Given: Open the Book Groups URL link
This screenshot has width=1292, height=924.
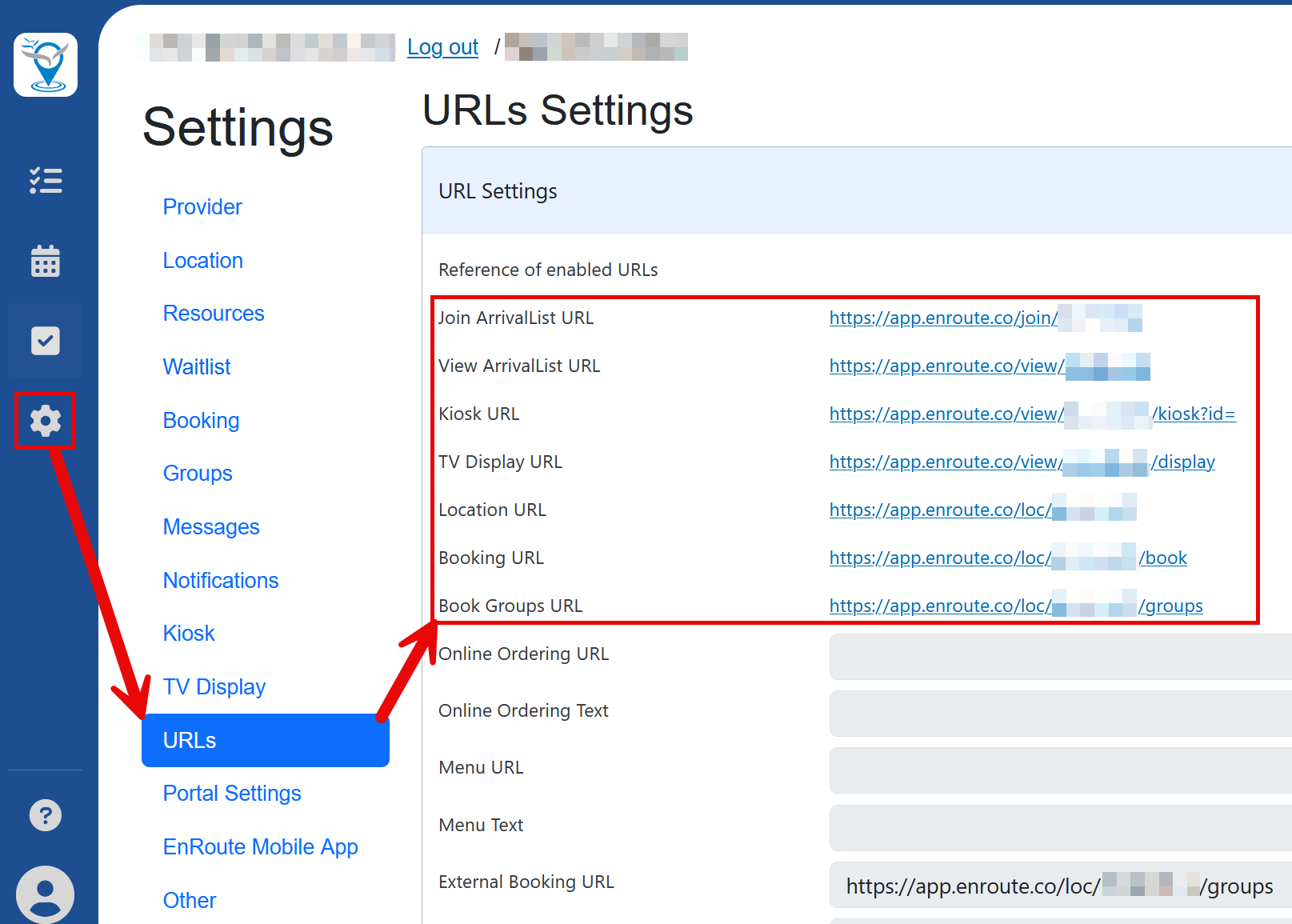Looking at the screenshot, I should pyautogui.click(x=1016, y=606).
